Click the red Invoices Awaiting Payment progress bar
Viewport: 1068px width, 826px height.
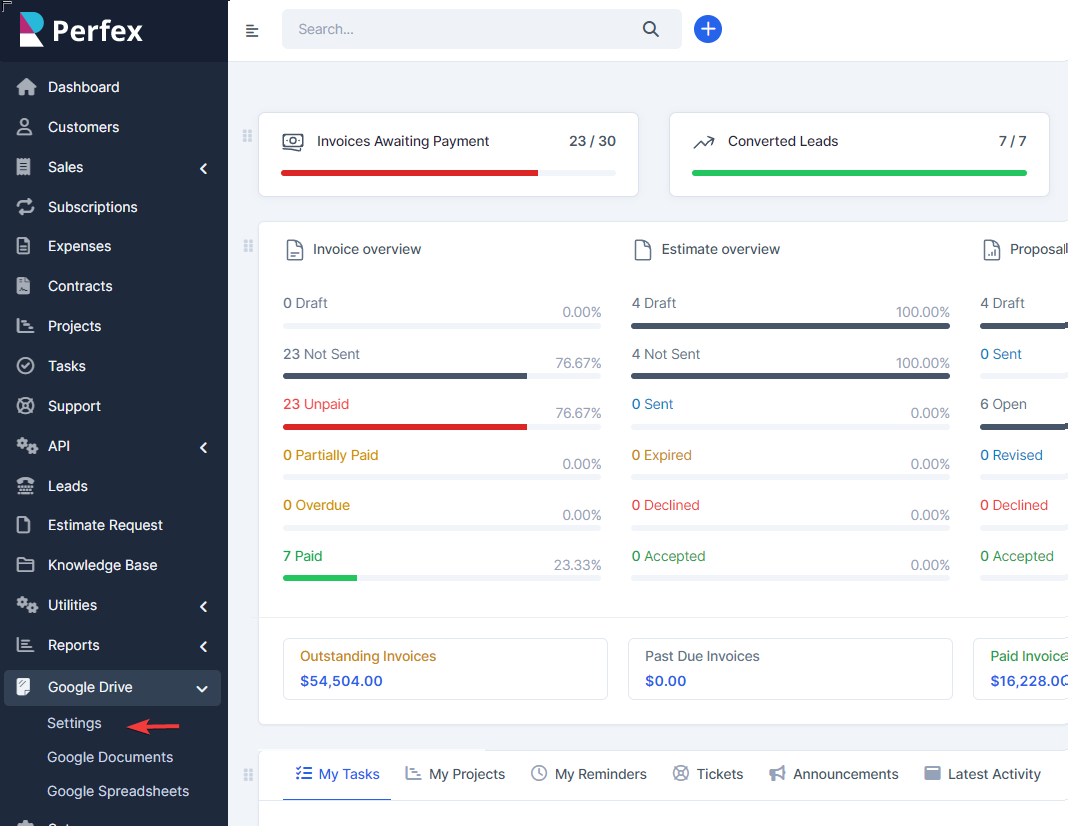click(x=410, y=173)
